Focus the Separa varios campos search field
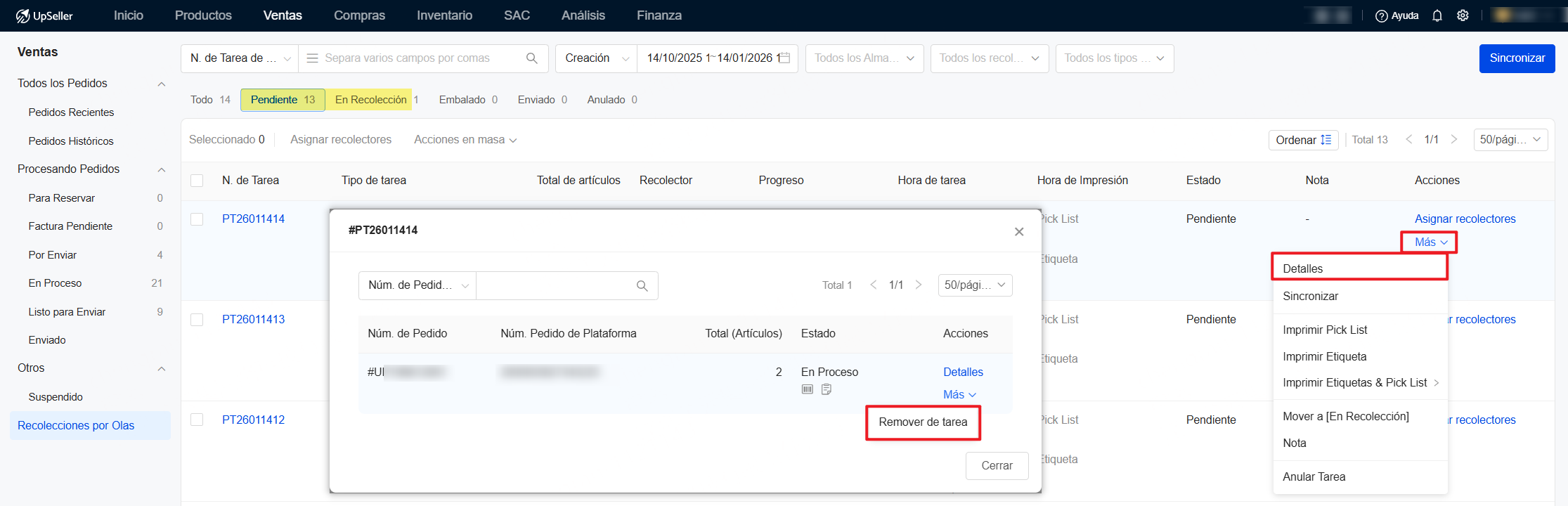This screenshot has height=506, width=1568. [423, 58]
